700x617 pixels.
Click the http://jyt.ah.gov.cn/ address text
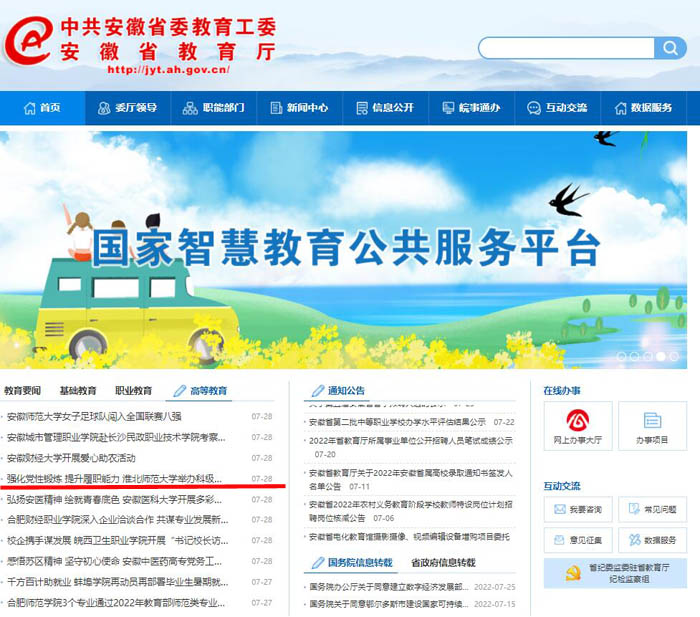click(x=168, y=70)
